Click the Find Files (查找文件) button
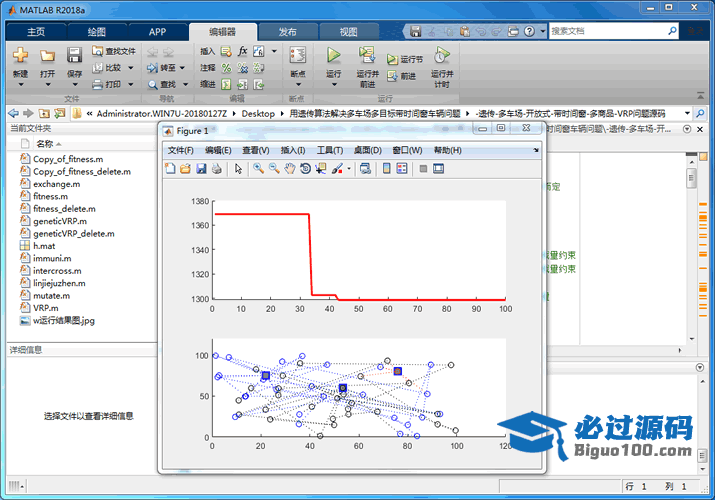Image resolution: width=715 pixels, height=500 pixels. (x=114, y=51)
